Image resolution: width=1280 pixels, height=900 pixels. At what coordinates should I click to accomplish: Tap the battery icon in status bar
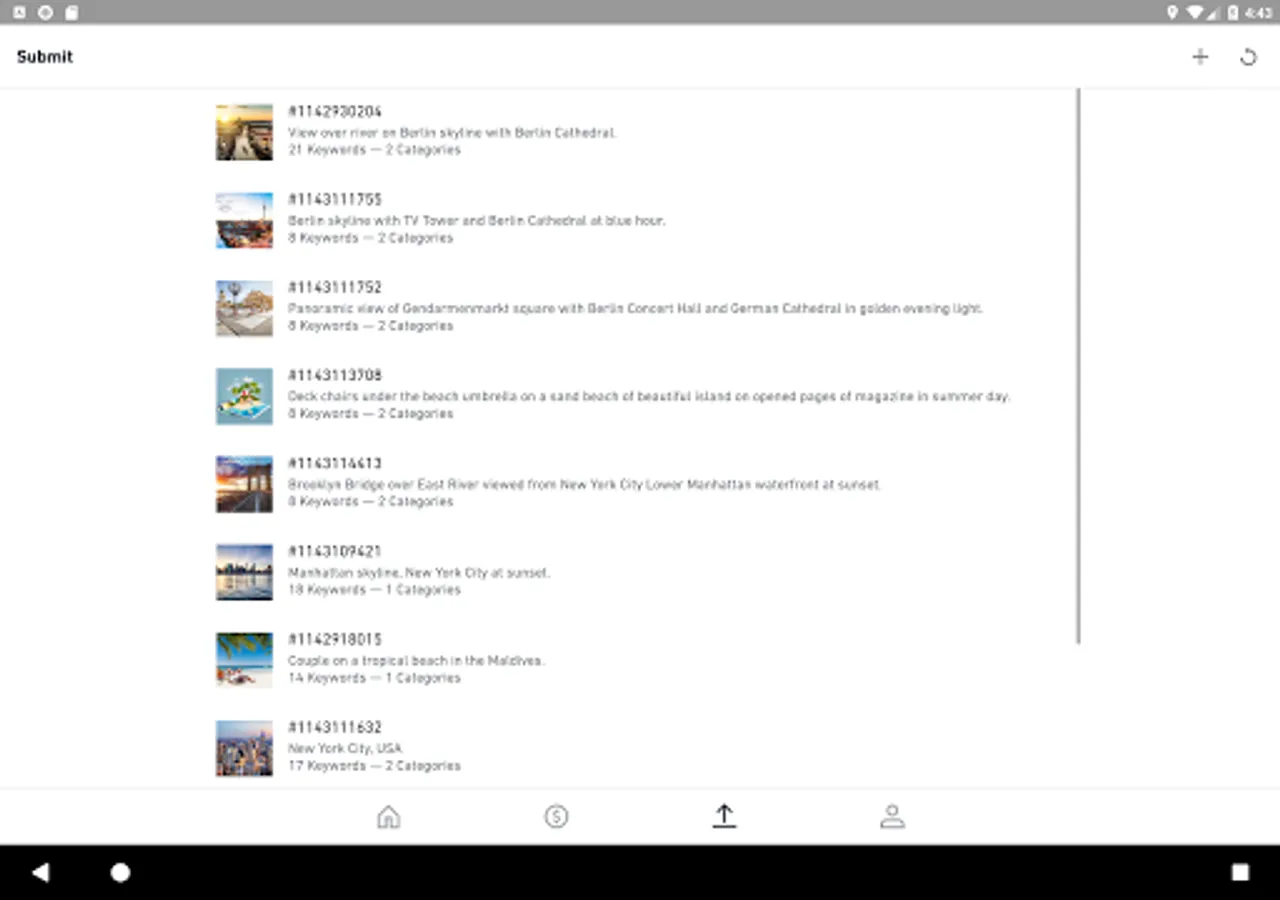[x=1233, y=12]
